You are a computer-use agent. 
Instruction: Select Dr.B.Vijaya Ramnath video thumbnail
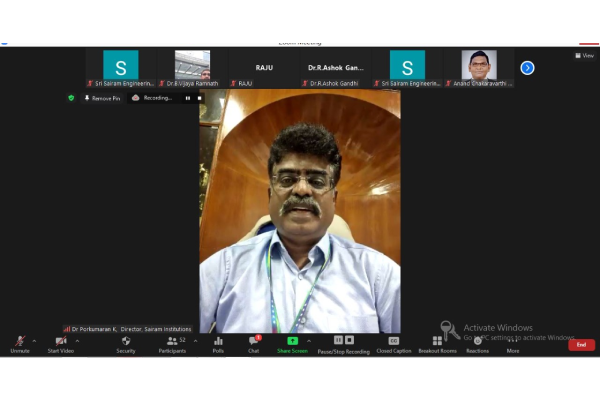pyautogui.click(x=192, y=68)
